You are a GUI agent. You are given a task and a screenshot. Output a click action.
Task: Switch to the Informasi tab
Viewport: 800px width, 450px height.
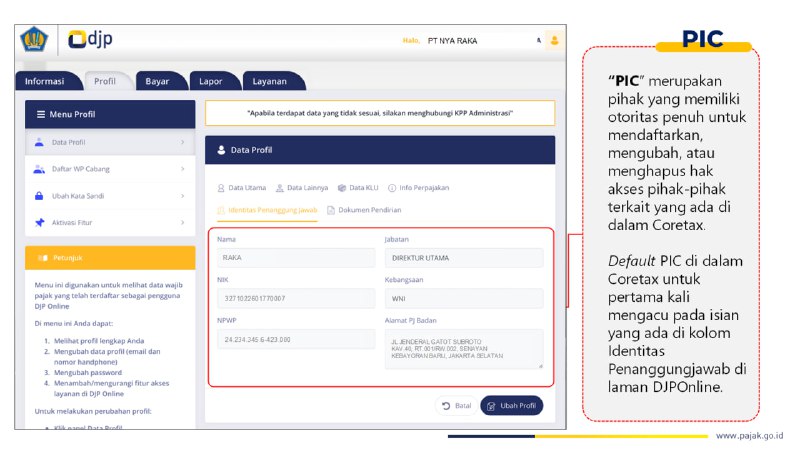pyautogui.click(x=45, y=81)
